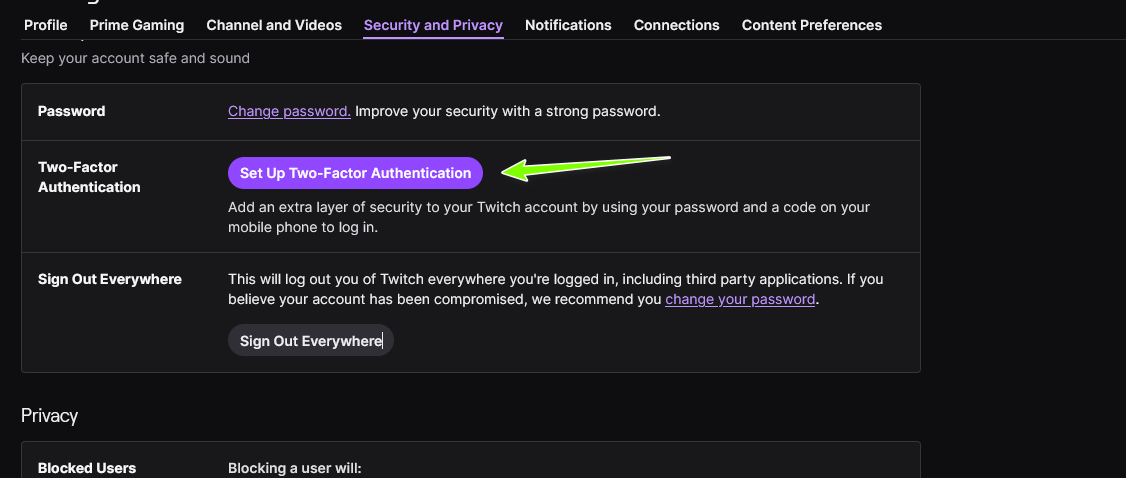Screen dimensions: 1126x478
Task: Click 'Keep your account safe and sound' subtitle
Action: (135, 58)
